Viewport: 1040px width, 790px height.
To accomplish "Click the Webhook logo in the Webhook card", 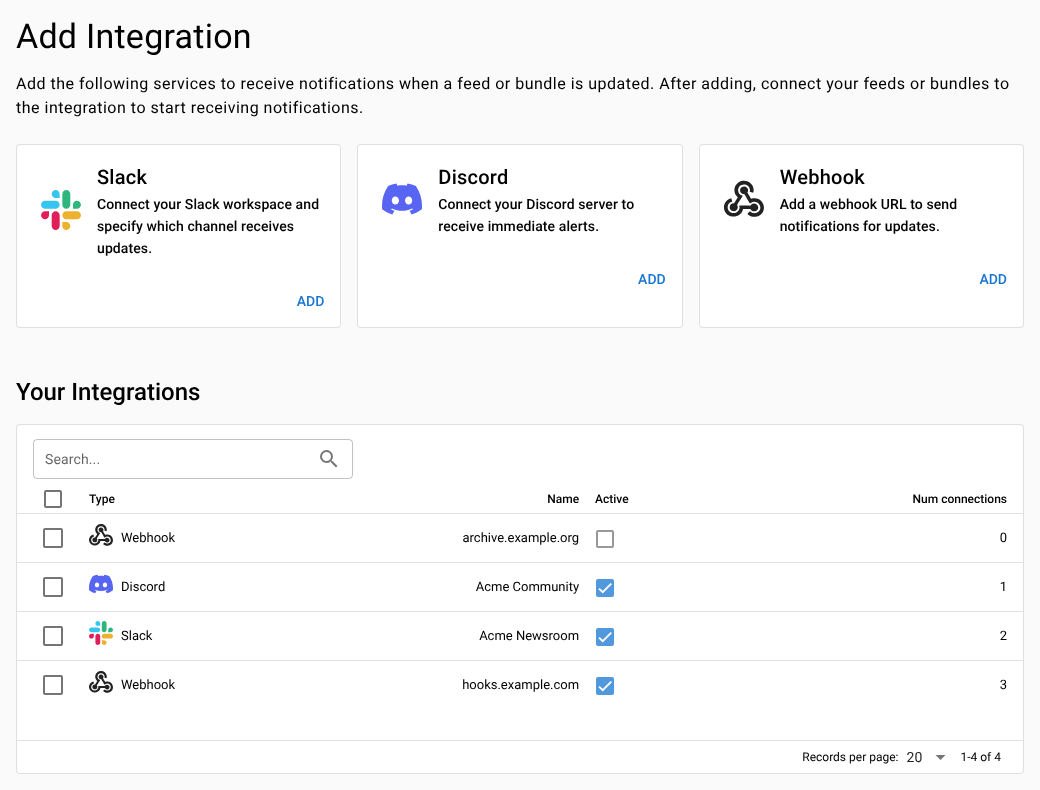I will click(x=744, y=199).
